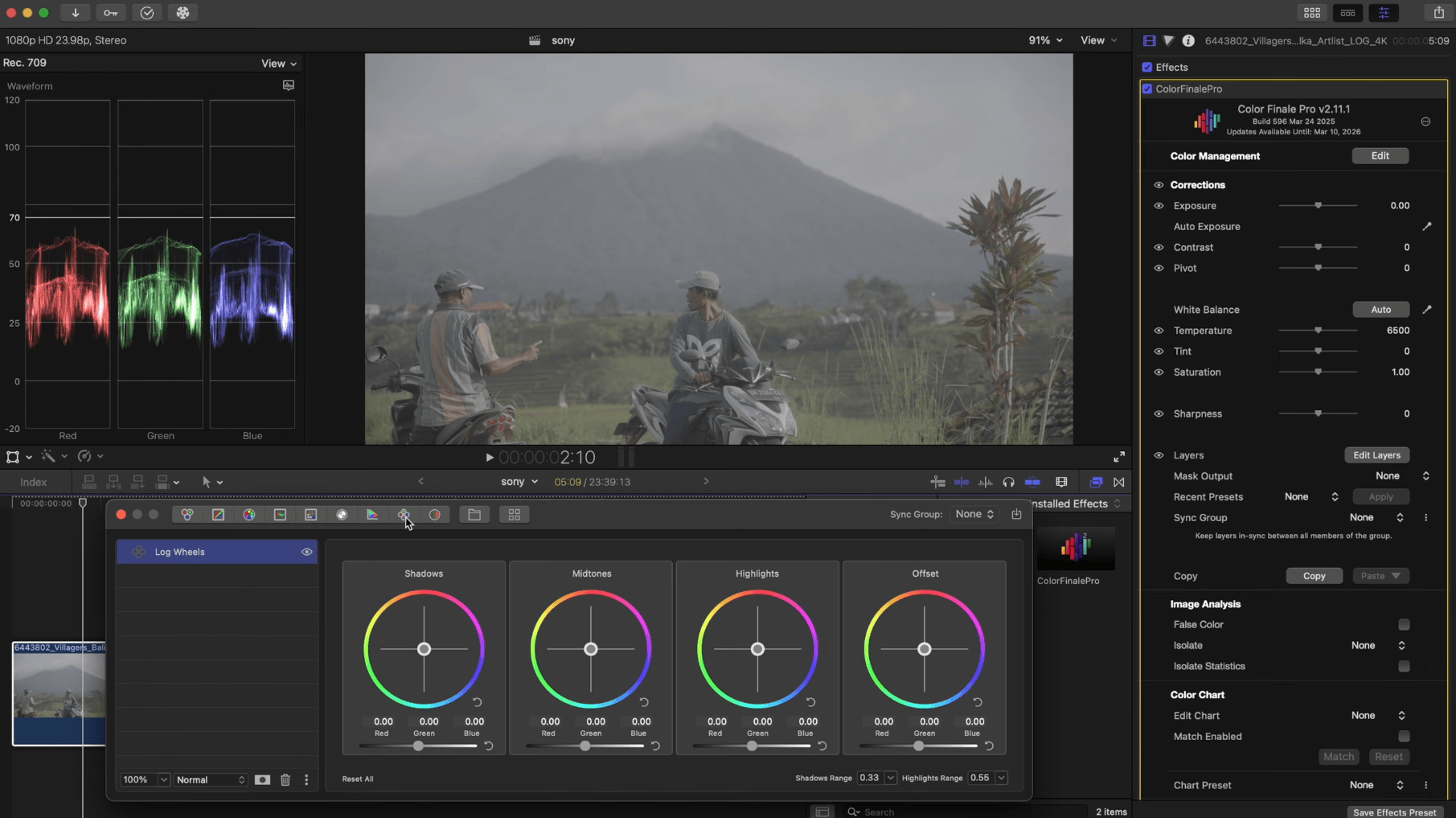Toggle headphones solo icon
Image resolution: width=1456 pixels, height=818 pixels.
(1008, 482)
